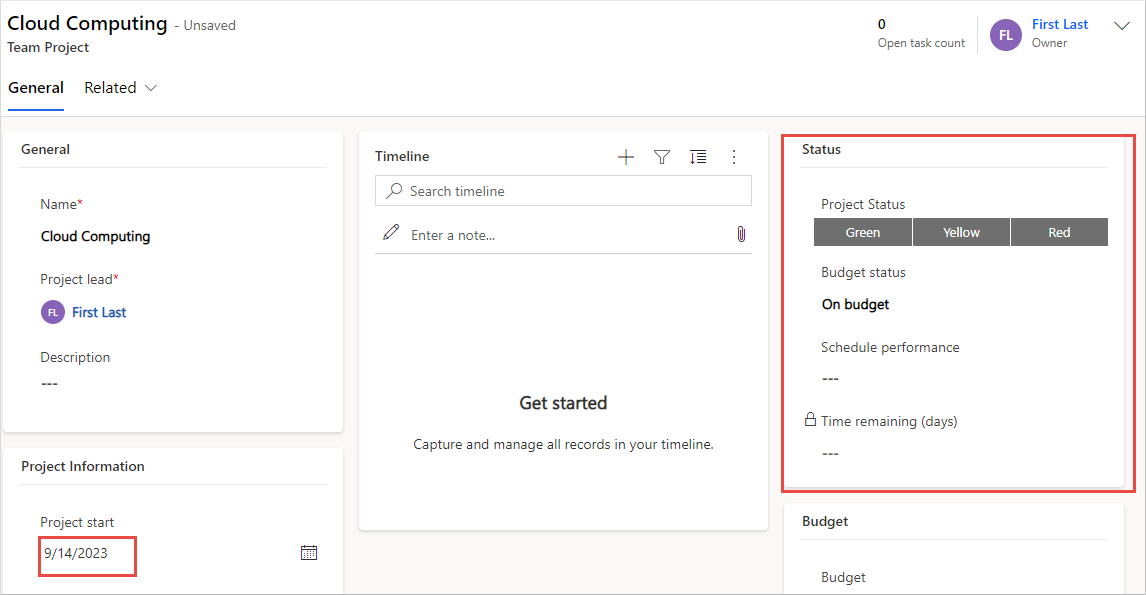Open the timeline filter funnel icon

point(662,157)
